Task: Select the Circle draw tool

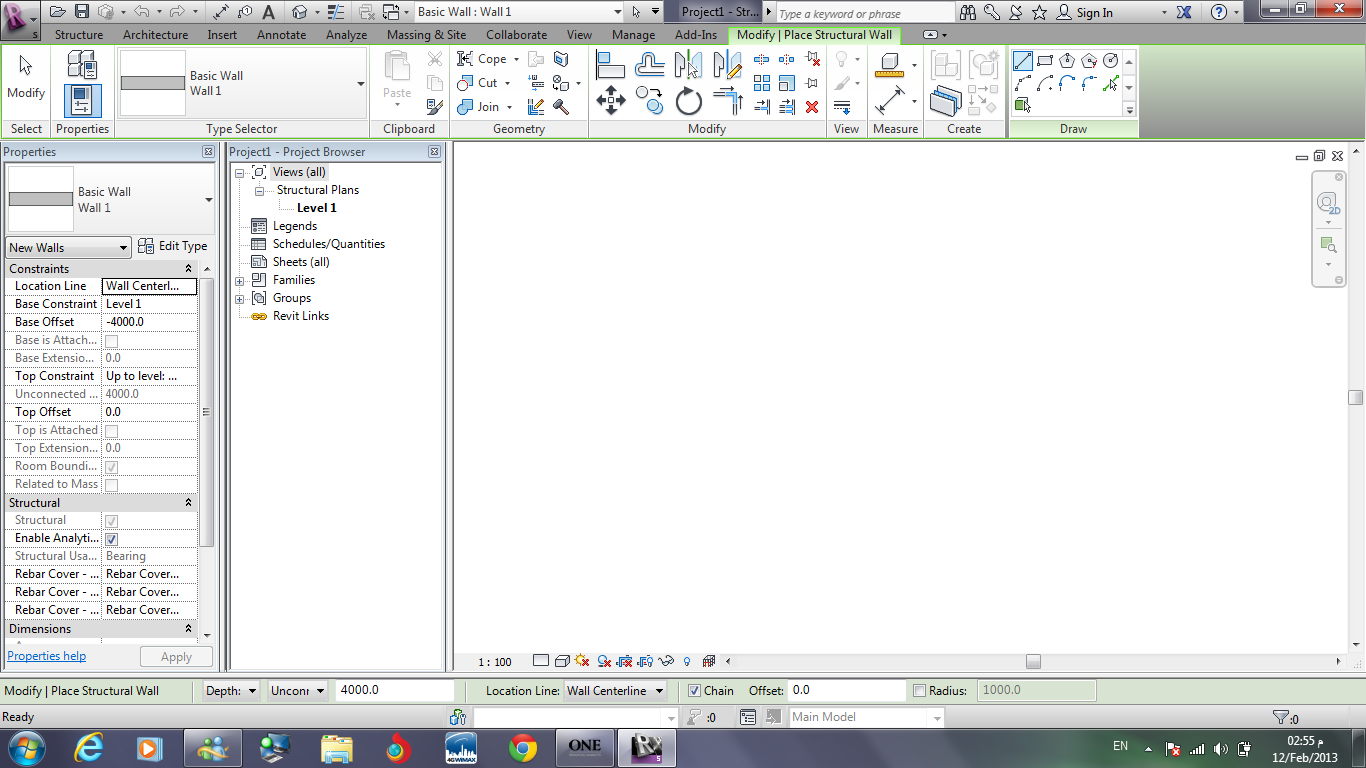Action: pos(1111,61)
